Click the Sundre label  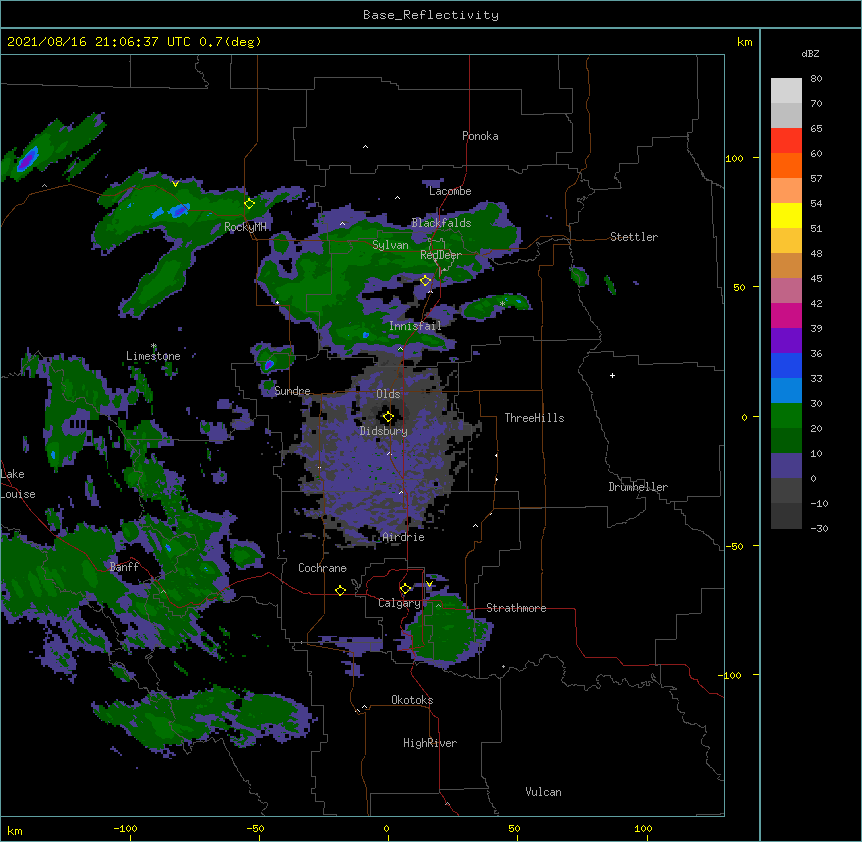click(292, 391)
